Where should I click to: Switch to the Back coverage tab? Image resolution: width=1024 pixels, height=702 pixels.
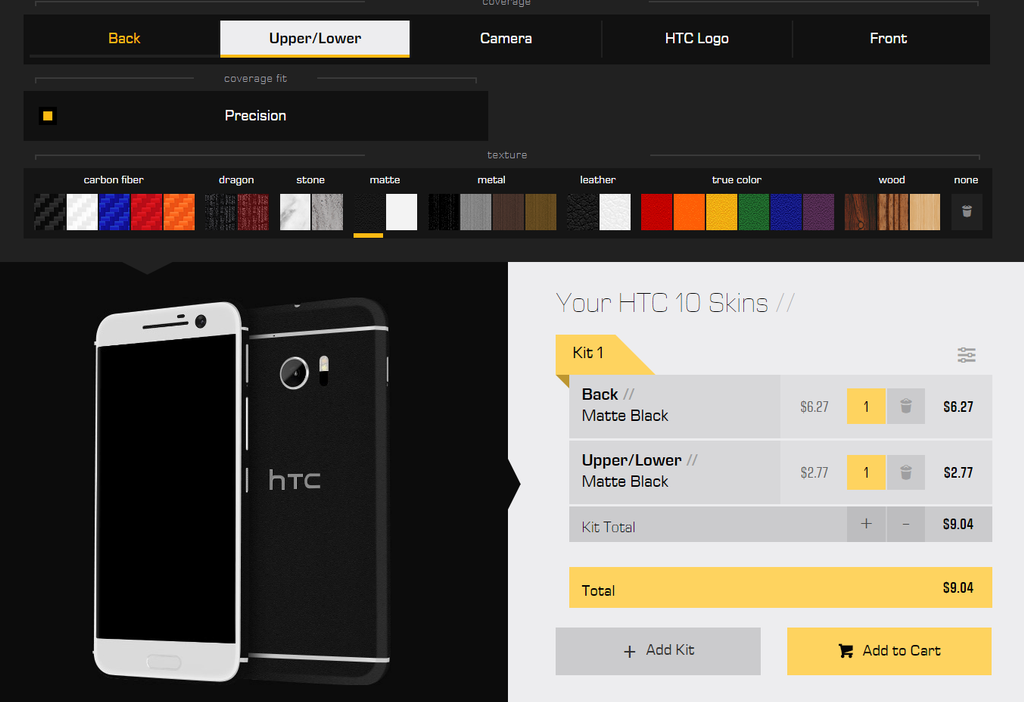pos(124,39)
